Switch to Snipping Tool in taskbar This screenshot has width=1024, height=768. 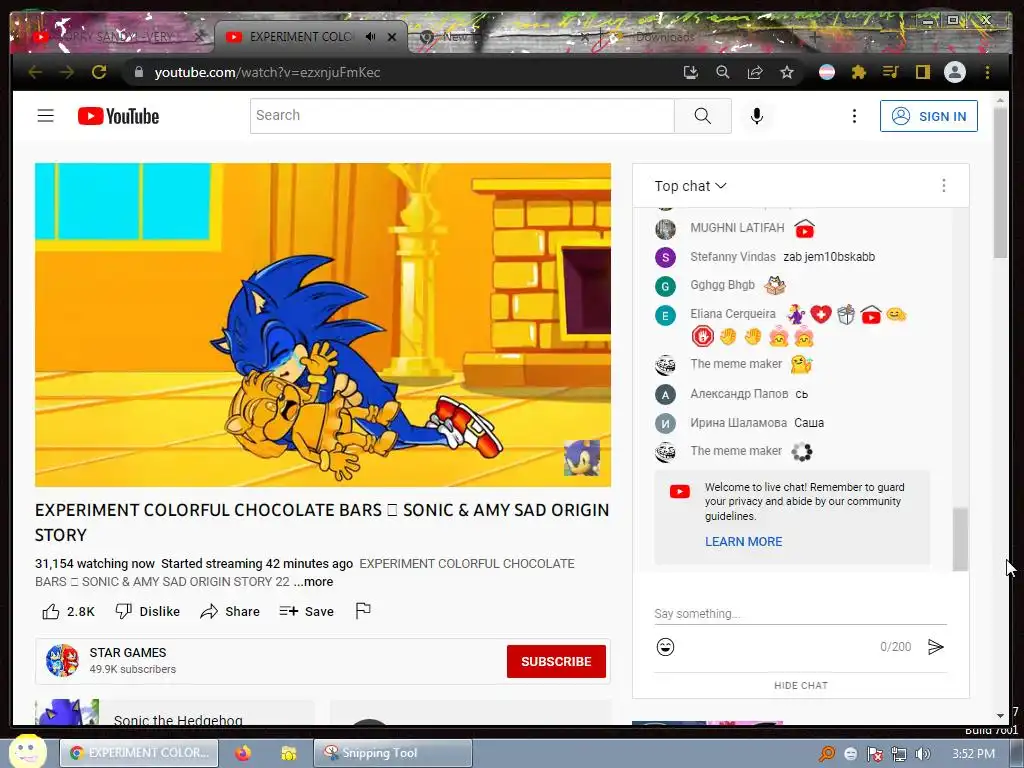(392, 753)
